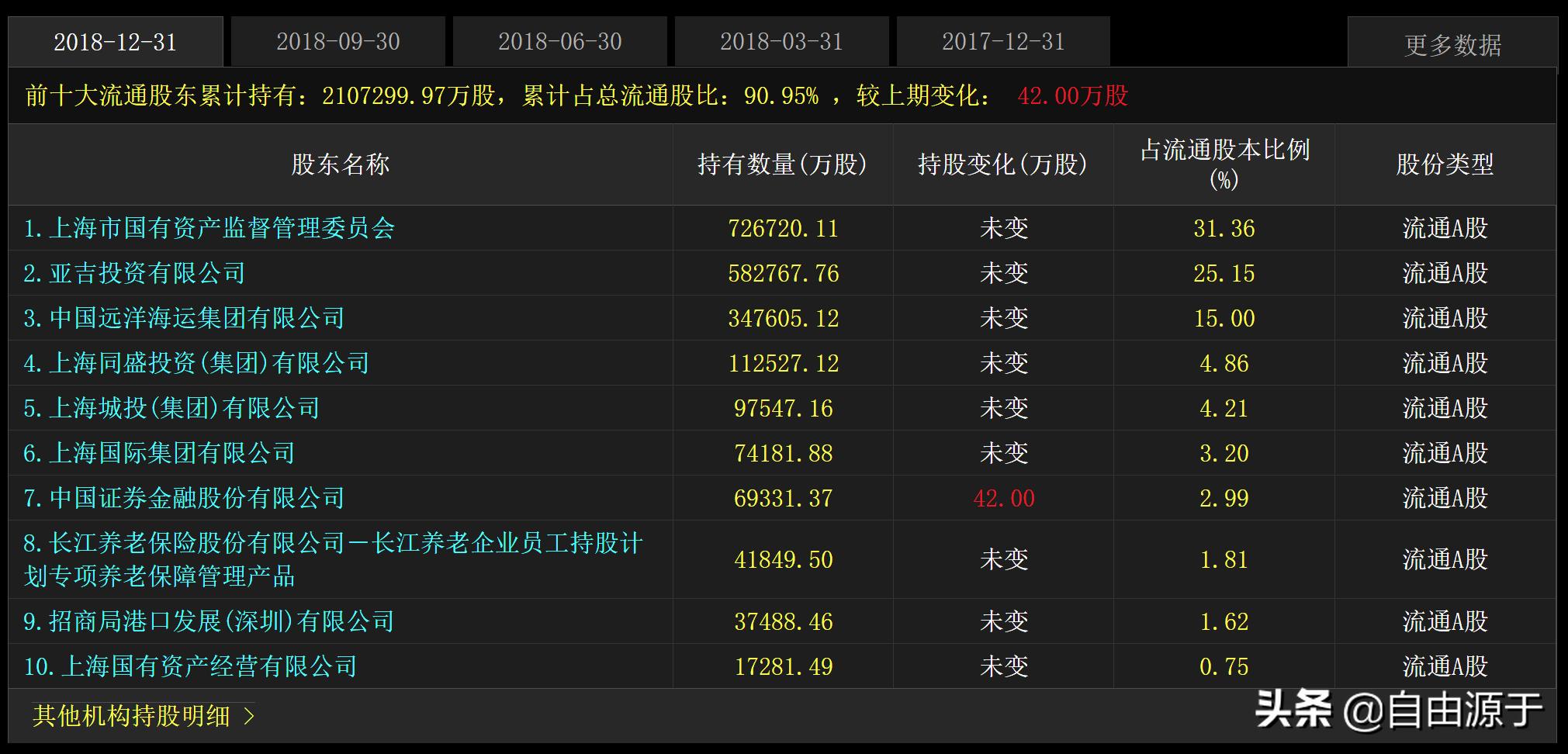Image resolution: width=1568 pixels, height=754 pixels.
Task: Select holding value 726720.11
Action: 784,229
